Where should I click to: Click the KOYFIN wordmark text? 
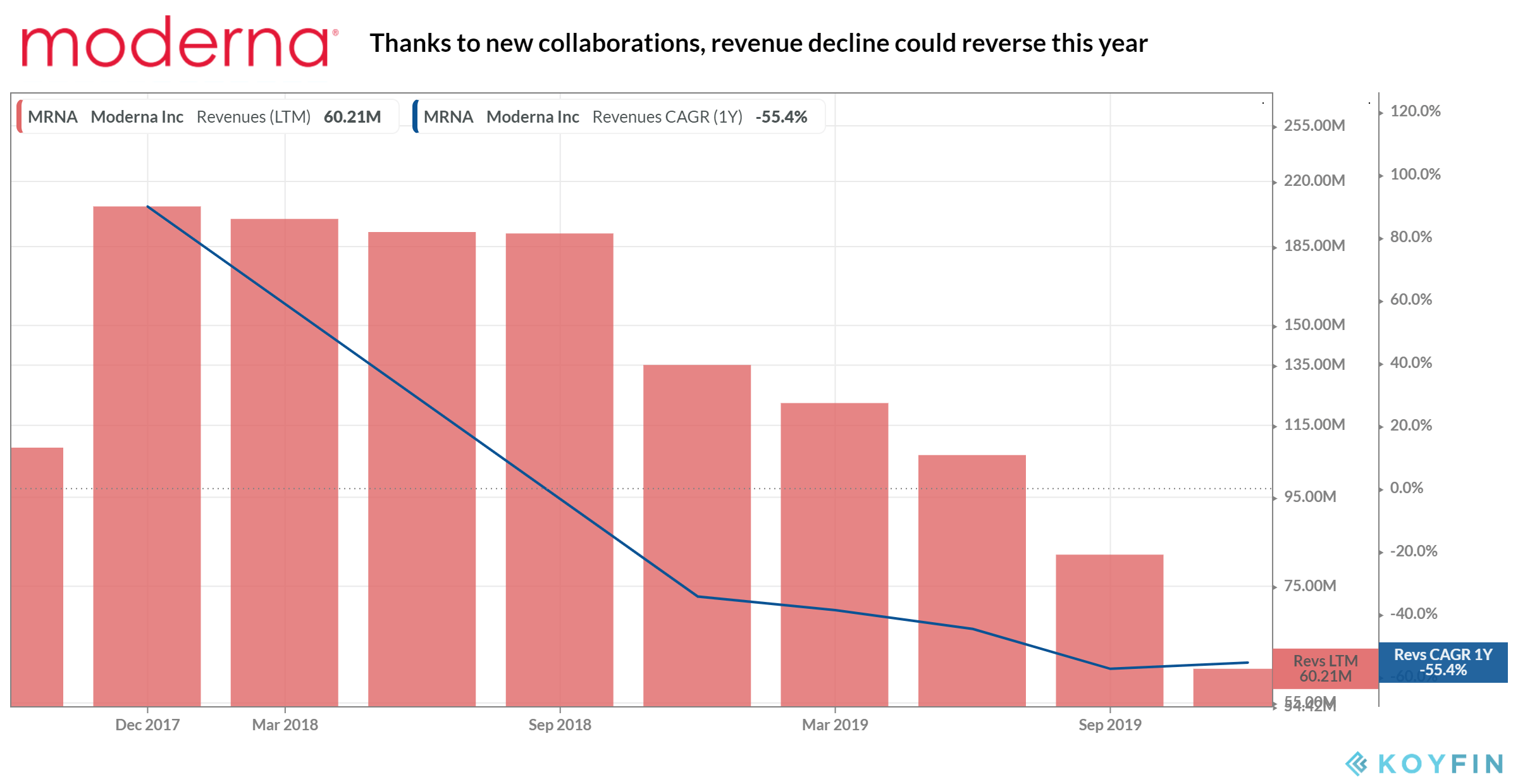pyautogui.click(x=1441, y=764)
